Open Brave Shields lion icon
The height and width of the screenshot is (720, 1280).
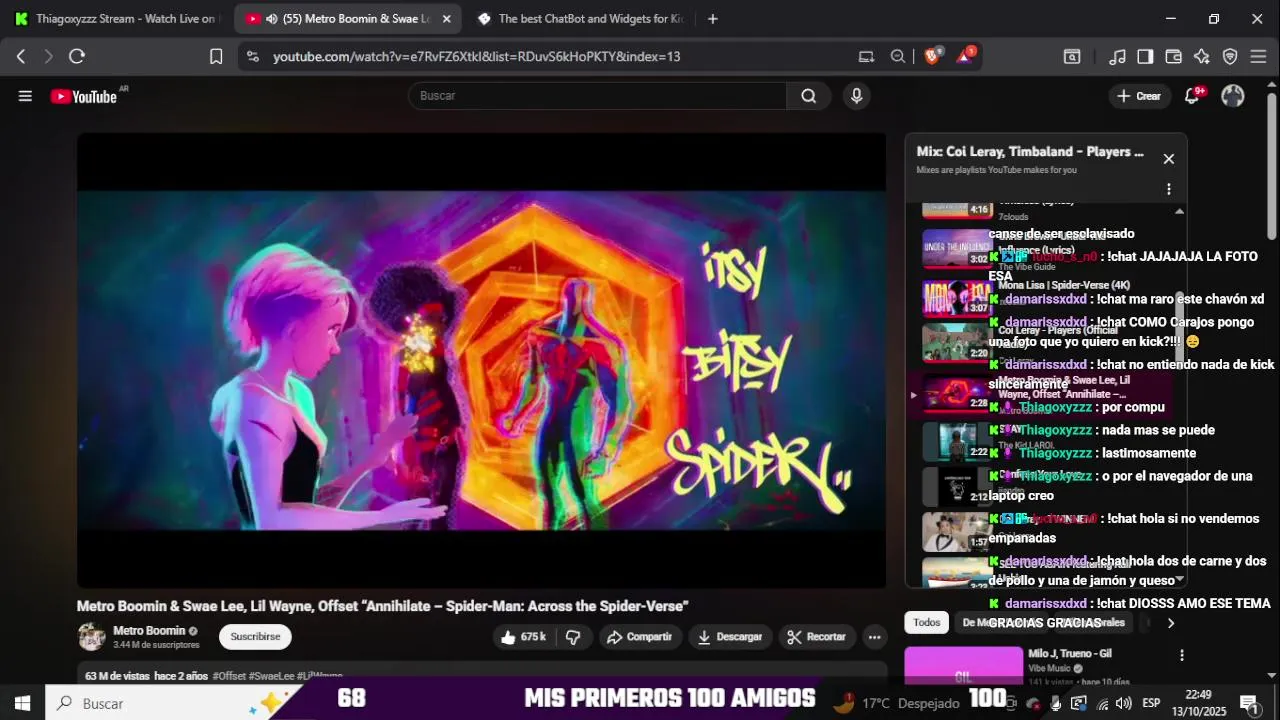pyautogui.click(x=933, y=57)
